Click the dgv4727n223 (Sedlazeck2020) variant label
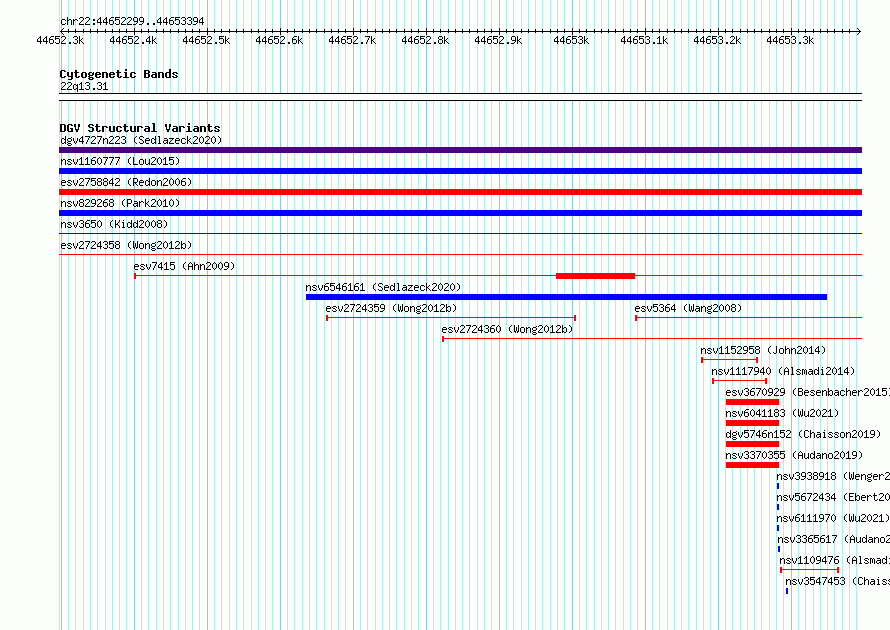Image resolution: width=890 pixels, height=630 pixels. (x=141, y=140)
